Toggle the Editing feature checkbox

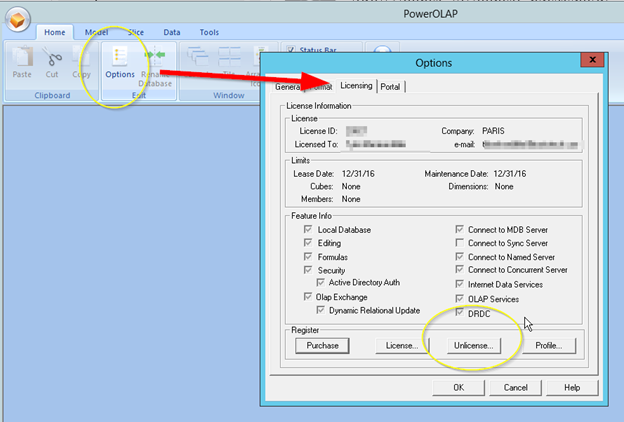click(x=308, y=242)
